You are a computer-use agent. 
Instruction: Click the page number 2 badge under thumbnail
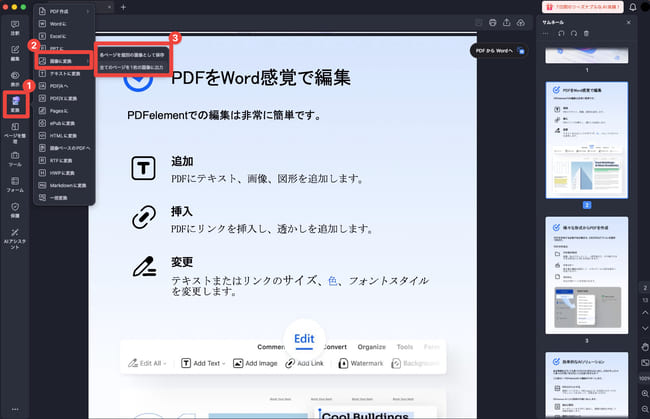point(587,205)
